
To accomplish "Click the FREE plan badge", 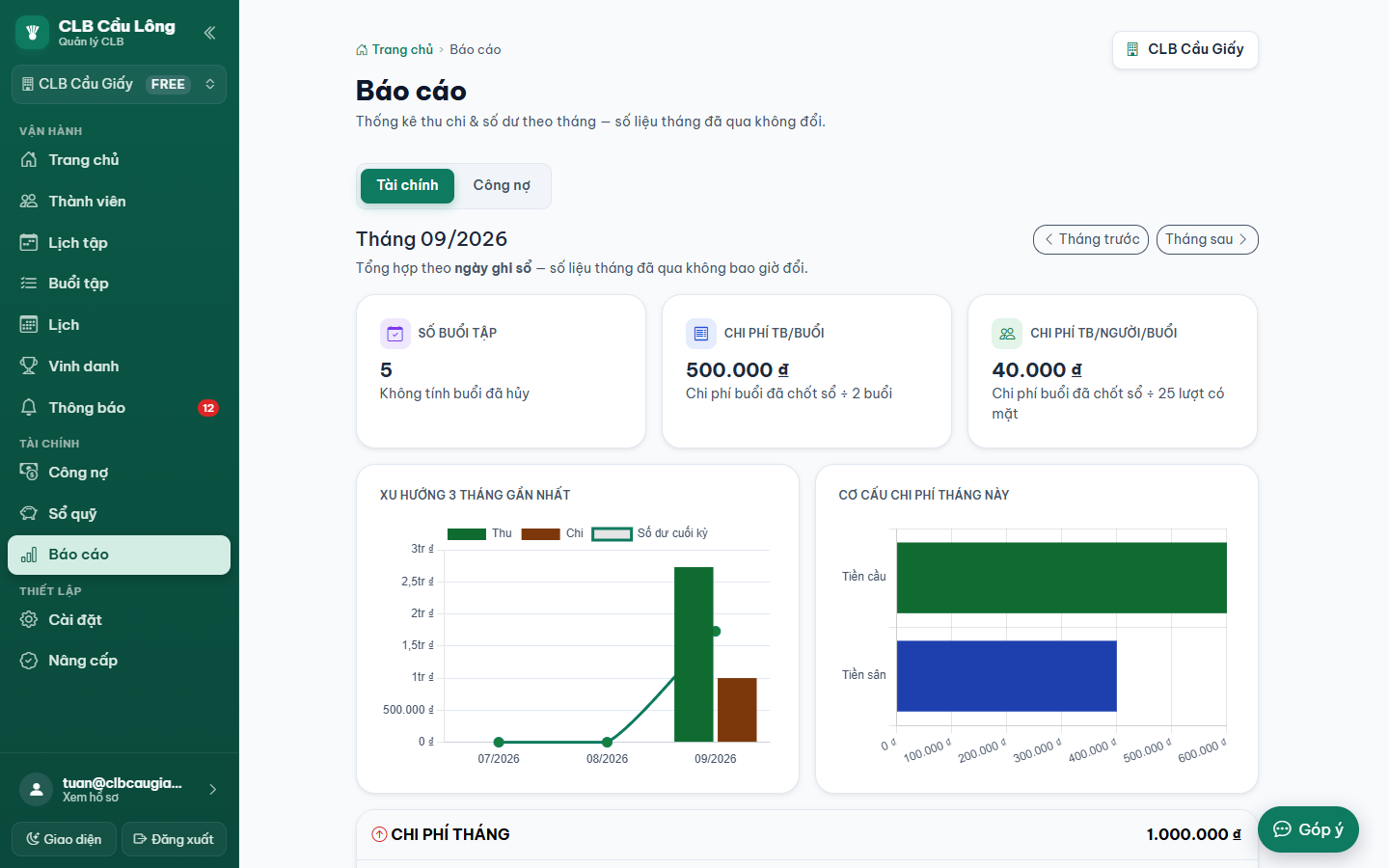I will tap(168, 84).
